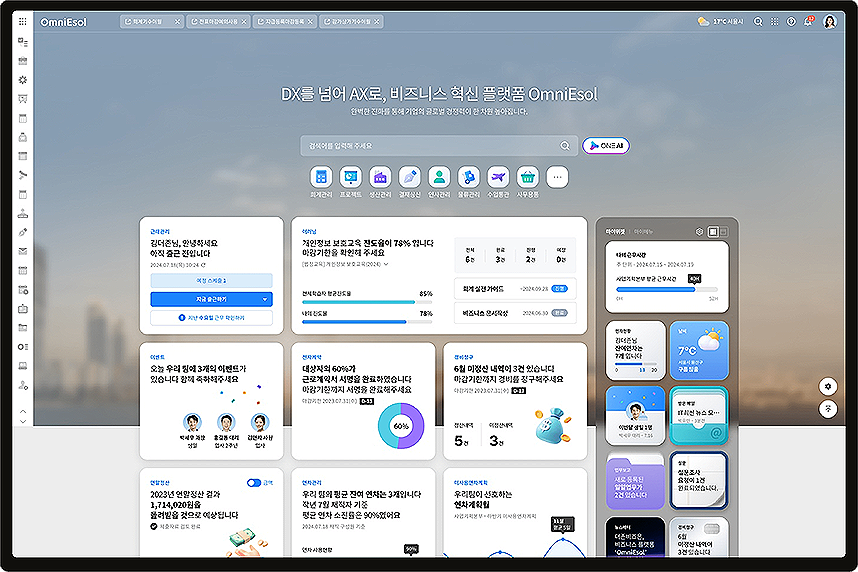Focus the central search input field

click(439, 146)
